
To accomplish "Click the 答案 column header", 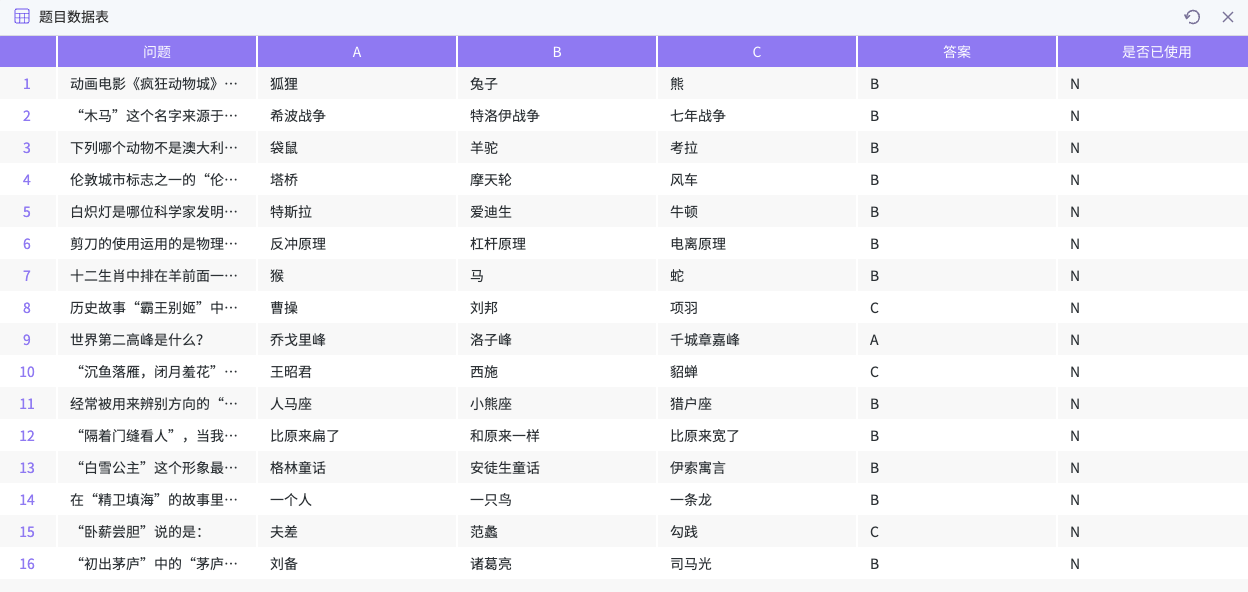I will click(957, 52).
